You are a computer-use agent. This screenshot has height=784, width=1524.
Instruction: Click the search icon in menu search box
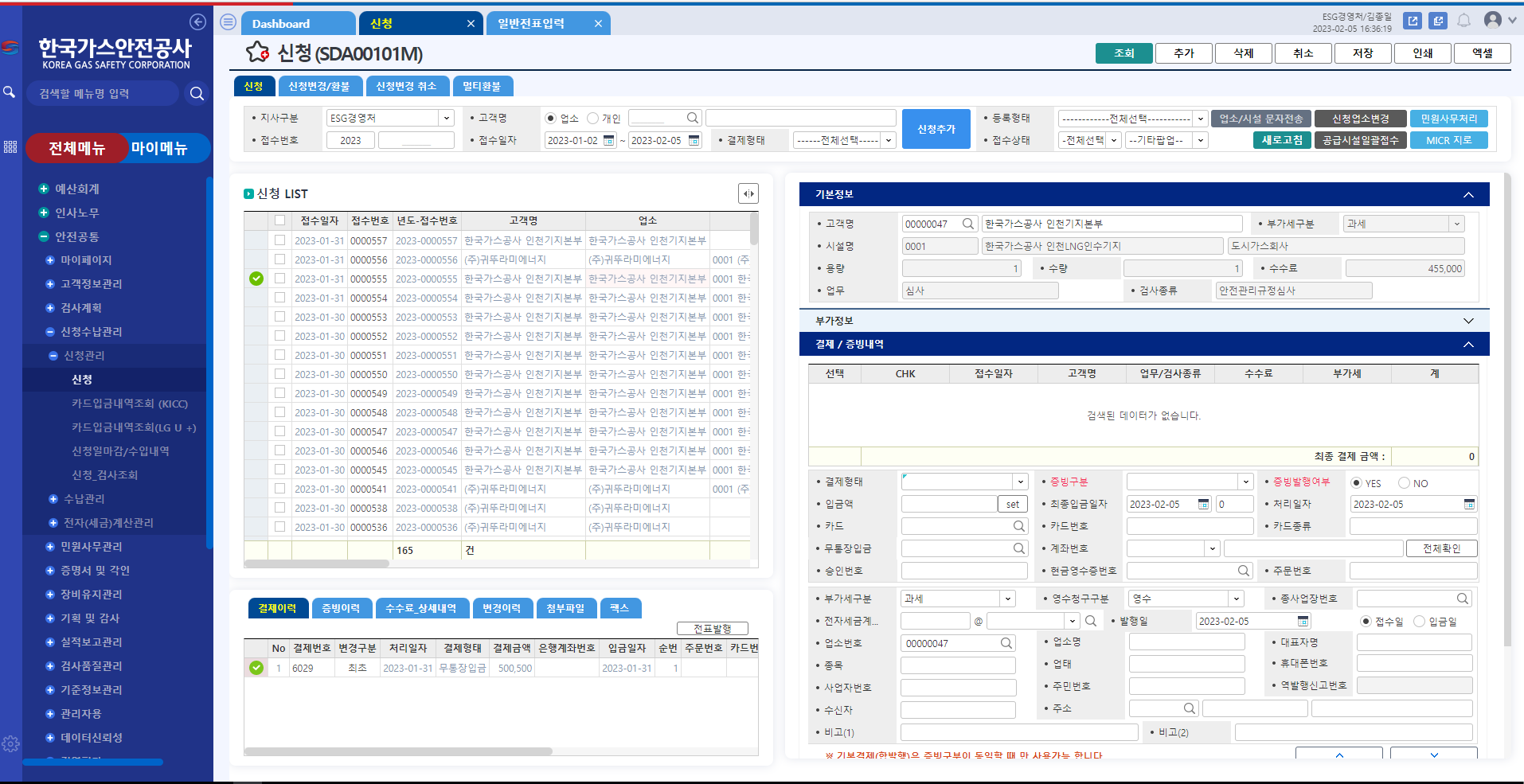click(x=197, y=94)
